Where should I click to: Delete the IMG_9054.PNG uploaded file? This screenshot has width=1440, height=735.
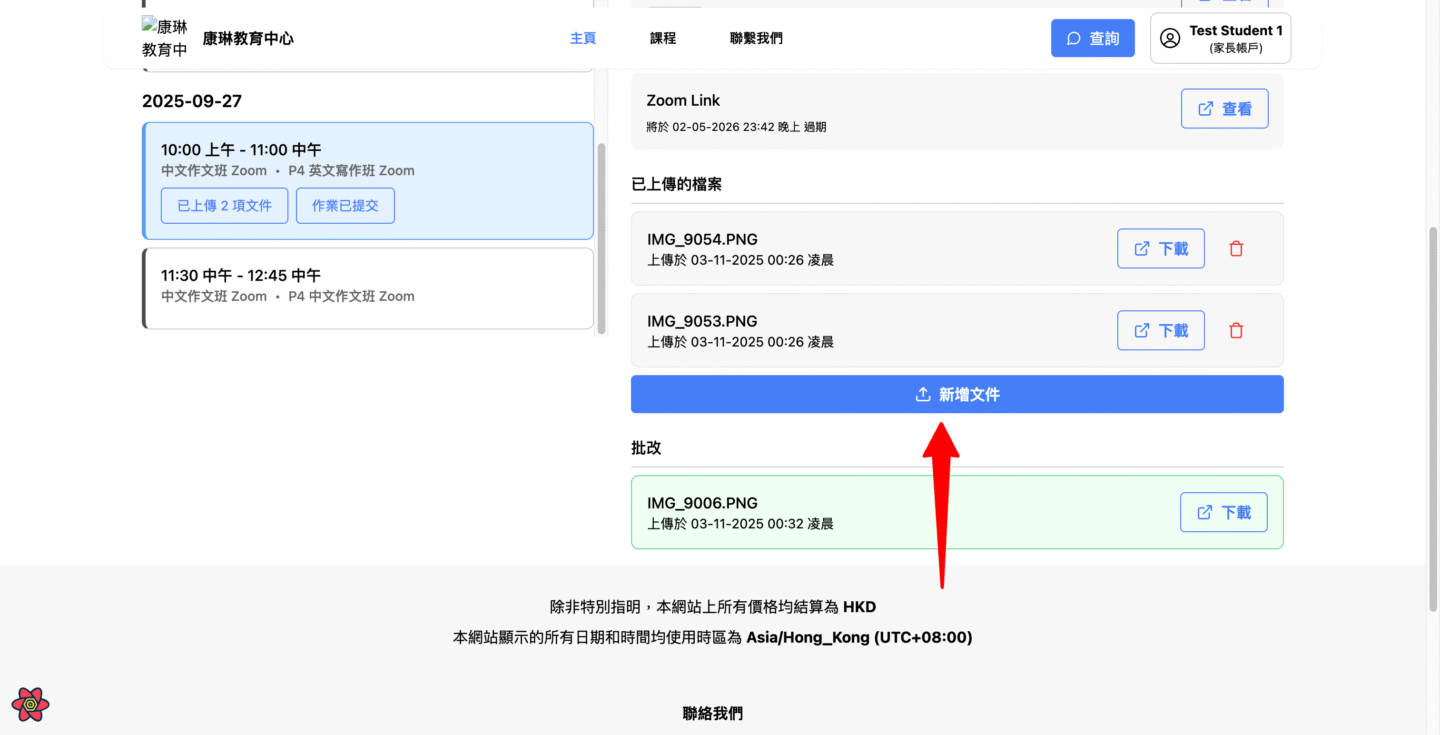[x=1236, y=249]
